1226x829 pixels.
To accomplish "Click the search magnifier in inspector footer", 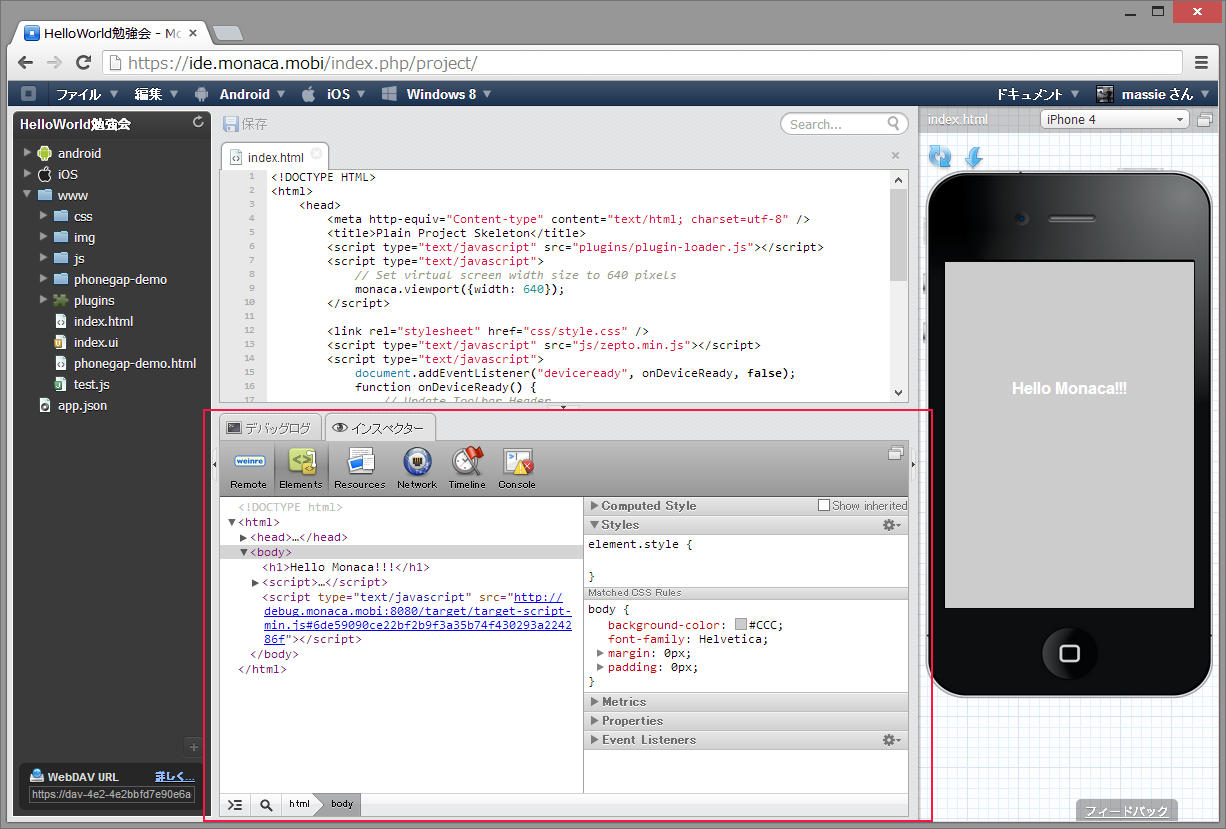I will coord(266,804).
